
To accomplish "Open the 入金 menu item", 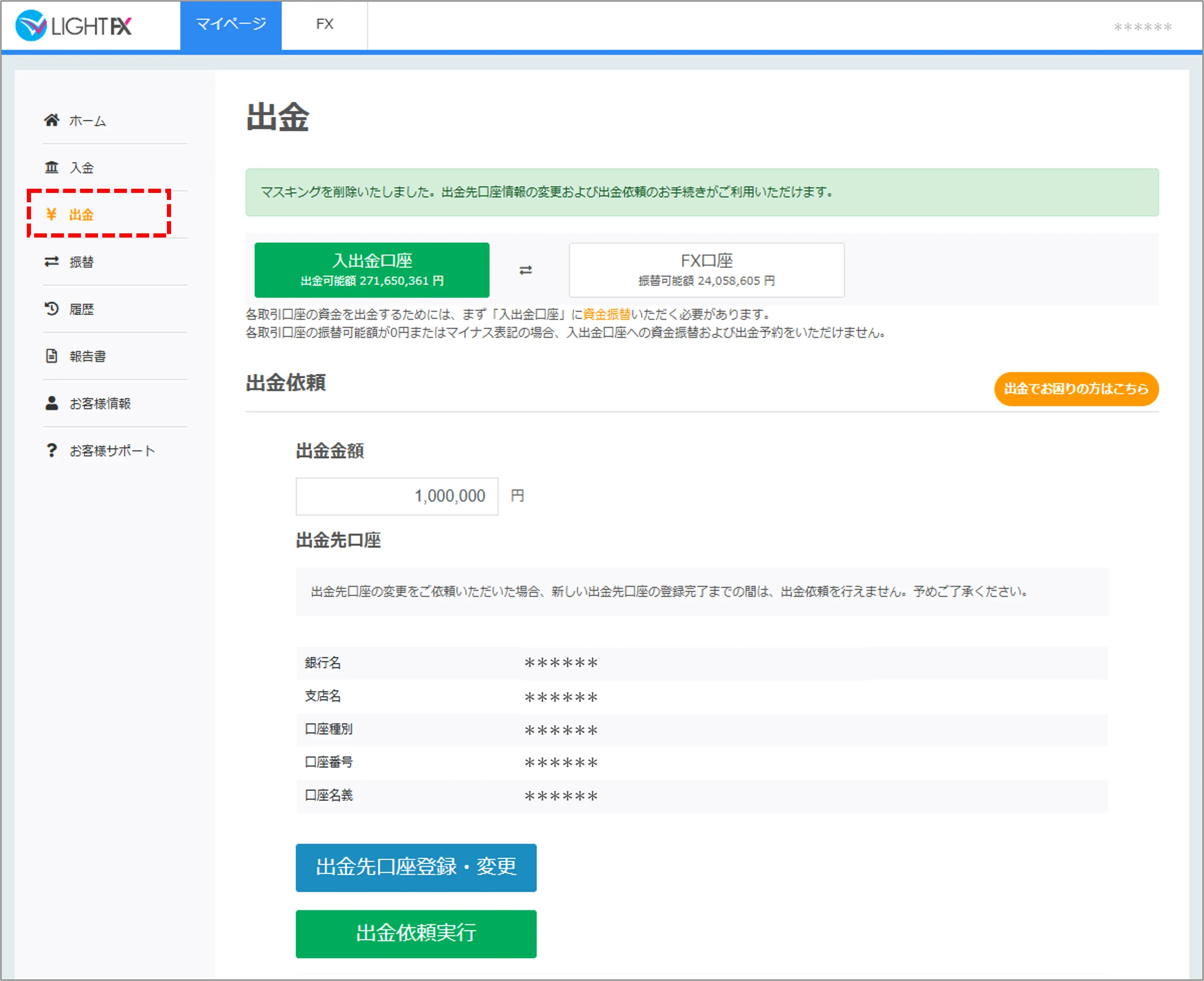I will tap(81, 168).
